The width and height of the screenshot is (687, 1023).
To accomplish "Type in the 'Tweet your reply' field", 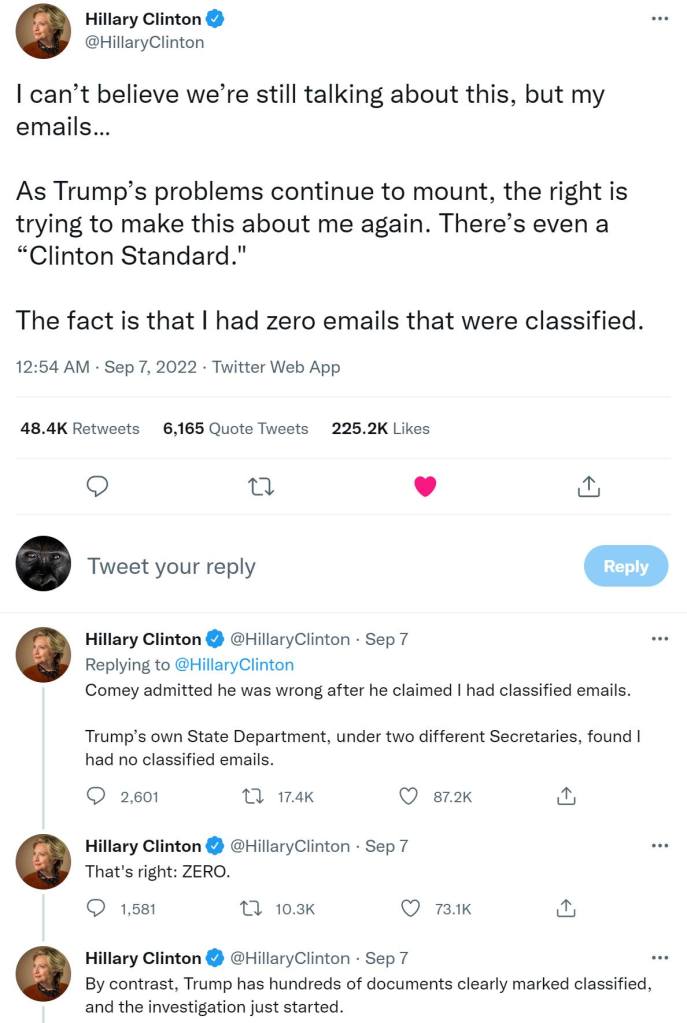I will coord(300,566).
